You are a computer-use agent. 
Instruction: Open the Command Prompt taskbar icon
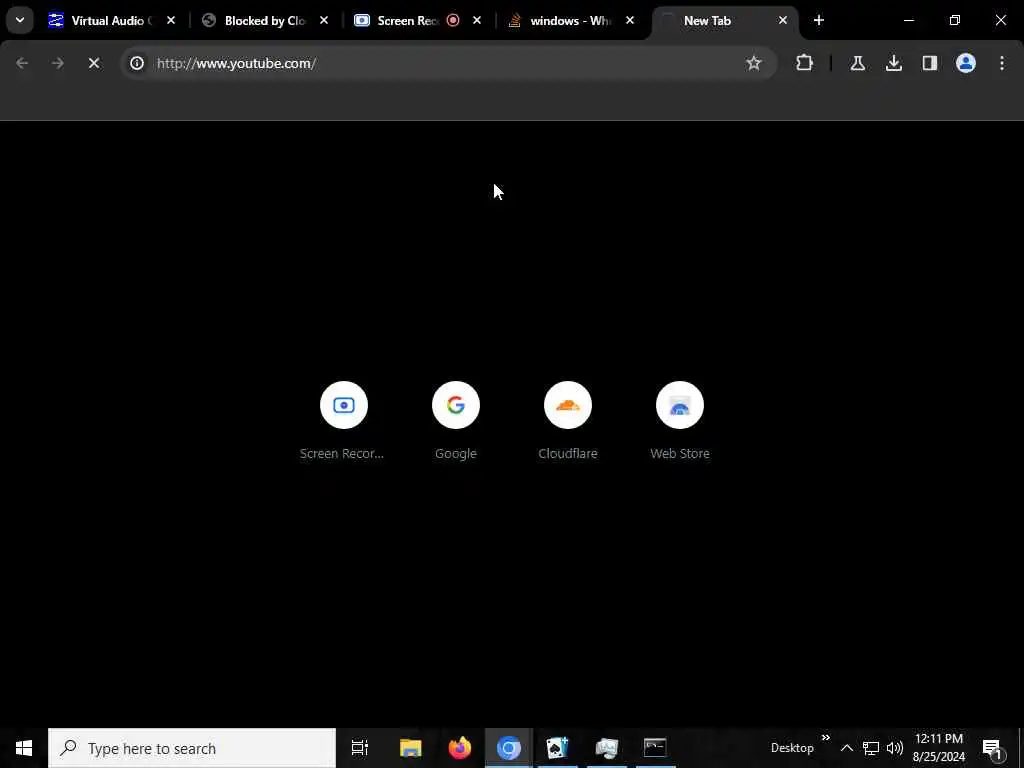pyautogui.click(x=655, y=748)
